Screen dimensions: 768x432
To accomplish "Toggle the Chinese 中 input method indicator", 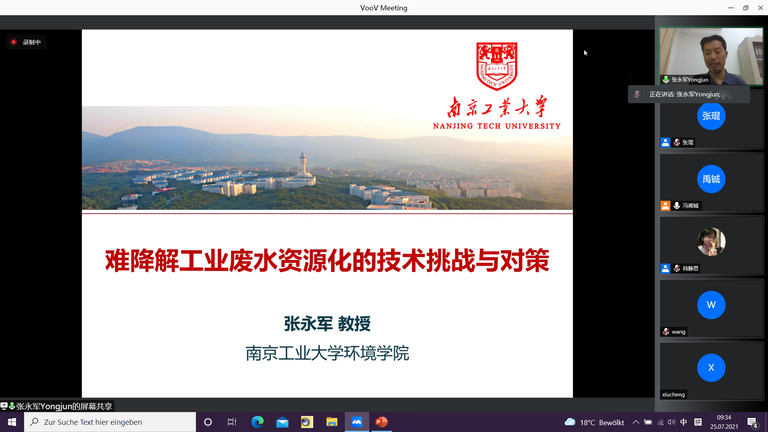I will [x=684, y=422].
